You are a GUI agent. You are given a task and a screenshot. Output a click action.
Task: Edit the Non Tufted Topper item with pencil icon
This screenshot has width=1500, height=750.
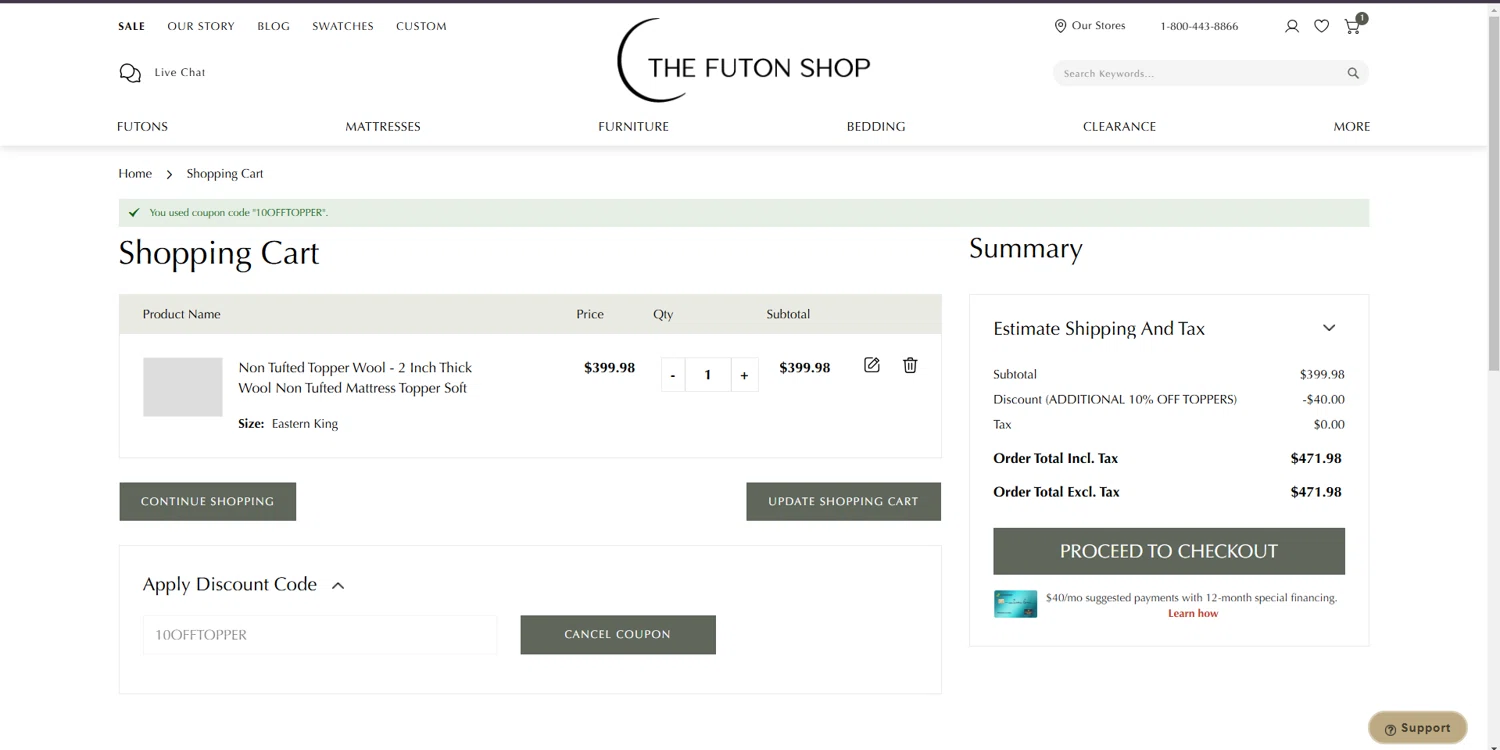coord(872,365)
